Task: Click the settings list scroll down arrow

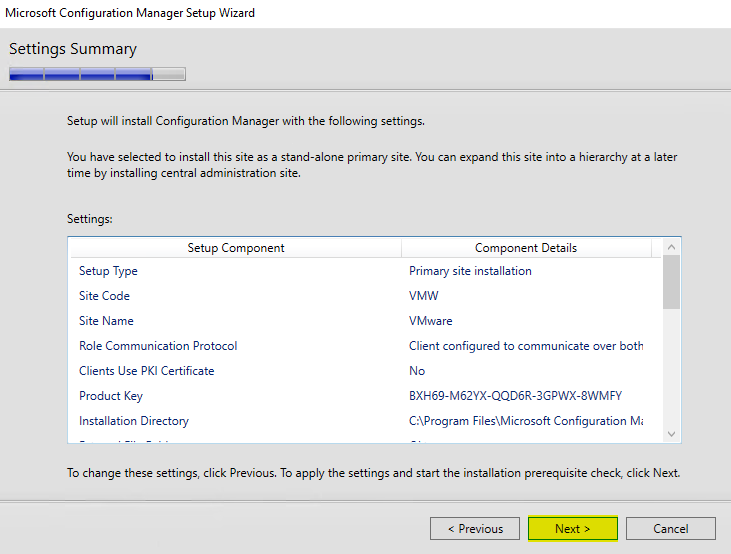Action: pyautogui.click(x=671, y=434)
